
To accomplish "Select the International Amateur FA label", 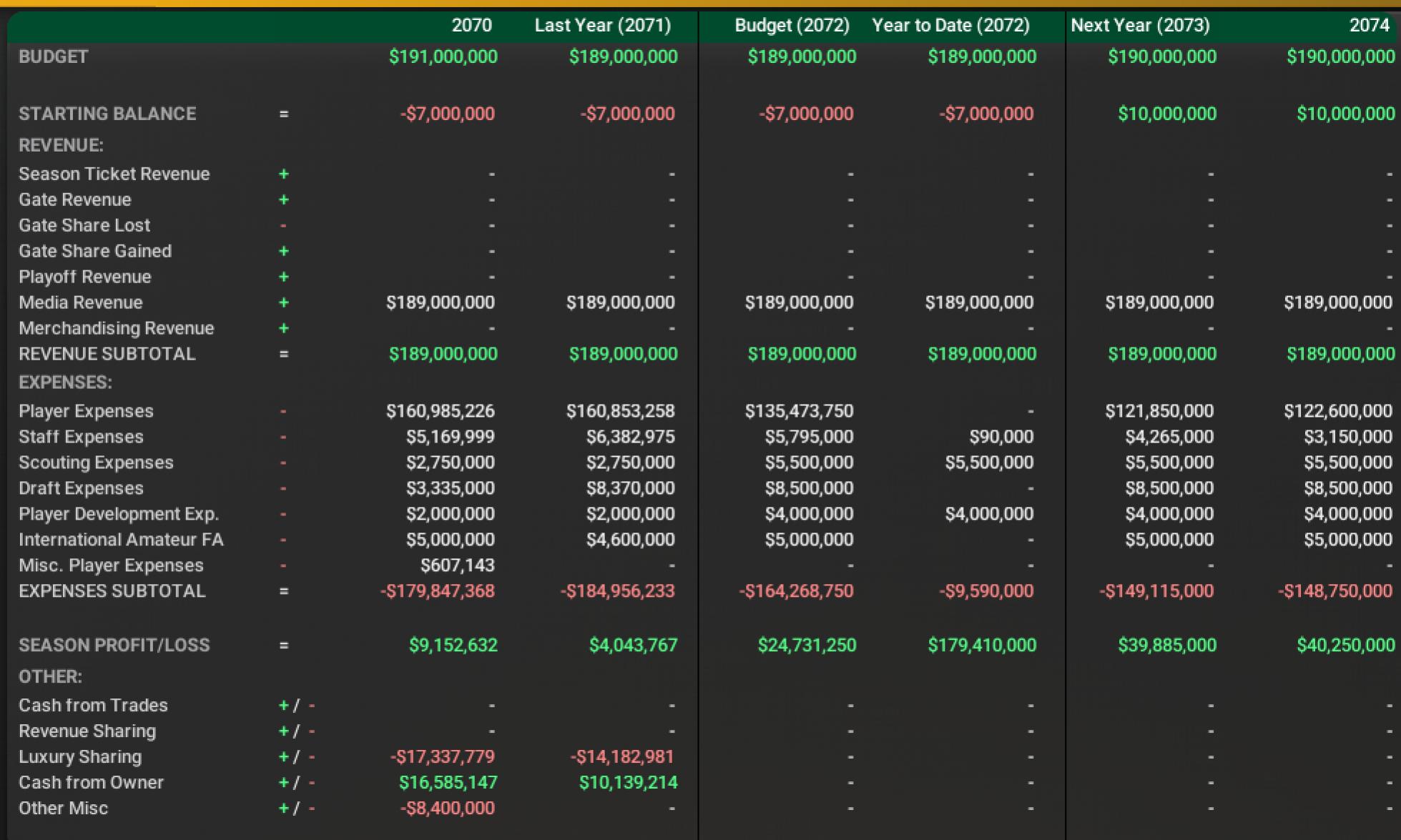I will tap(121, 540).
